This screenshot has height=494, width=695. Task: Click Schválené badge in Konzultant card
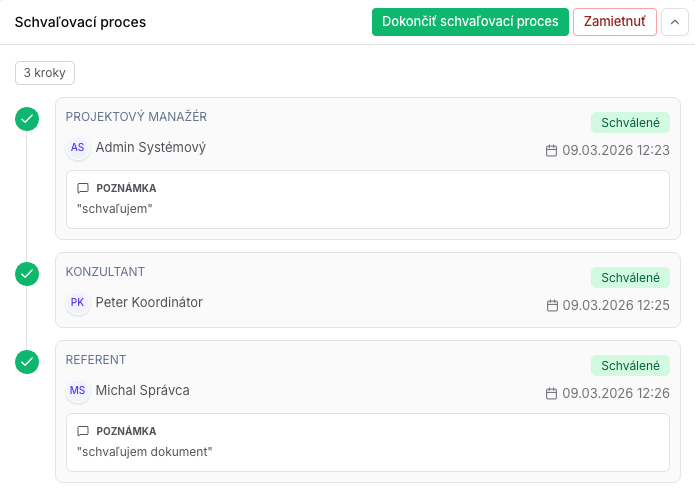[630, 278]
